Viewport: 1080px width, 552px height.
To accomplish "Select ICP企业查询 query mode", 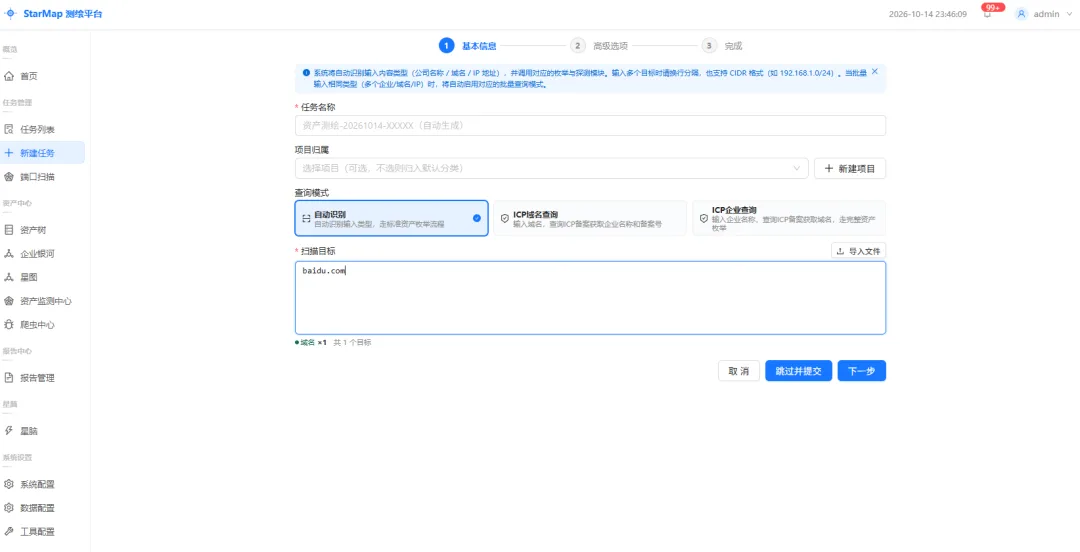I will point(789,218).
